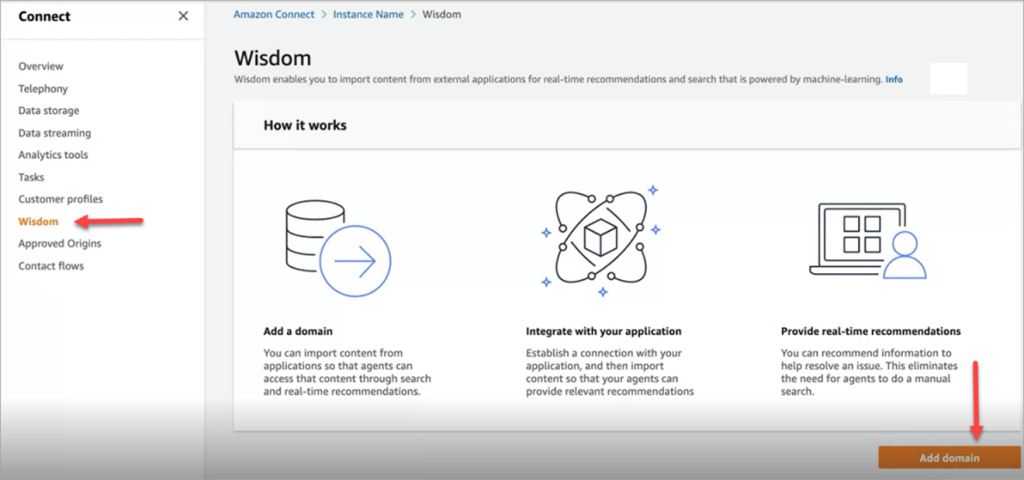Click Amazon Connect breadcrumb link
Viewport: 1024px width, 480px height.
point(274,14)
